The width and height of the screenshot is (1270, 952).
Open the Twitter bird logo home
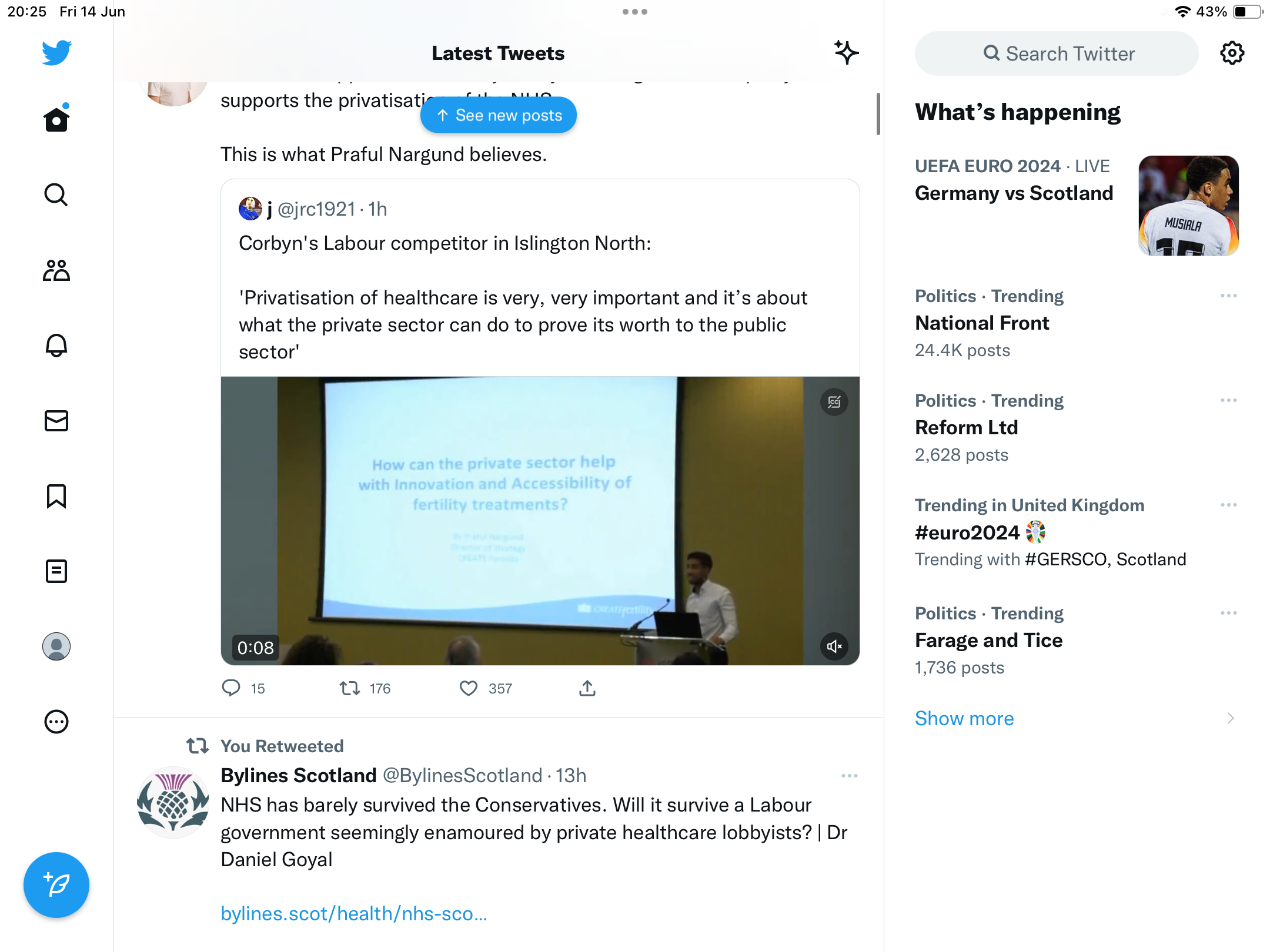56,53
